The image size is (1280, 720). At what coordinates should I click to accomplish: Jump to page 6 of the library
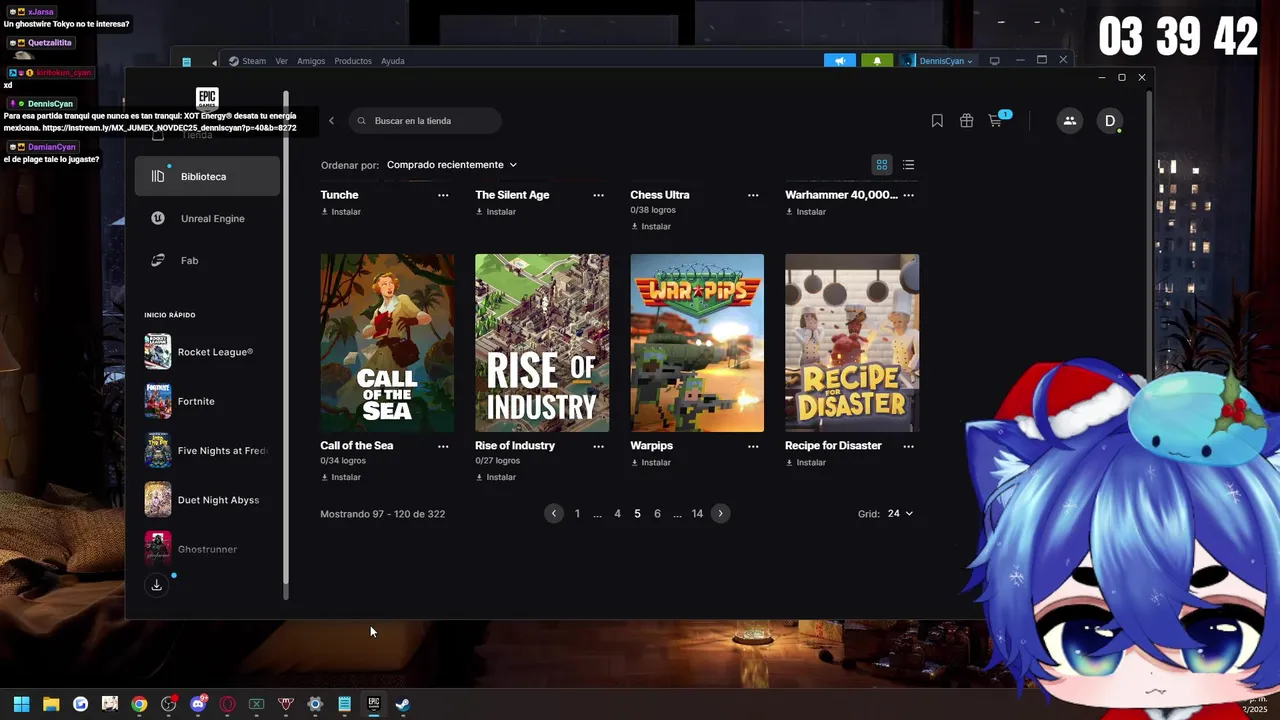[657, 514]
